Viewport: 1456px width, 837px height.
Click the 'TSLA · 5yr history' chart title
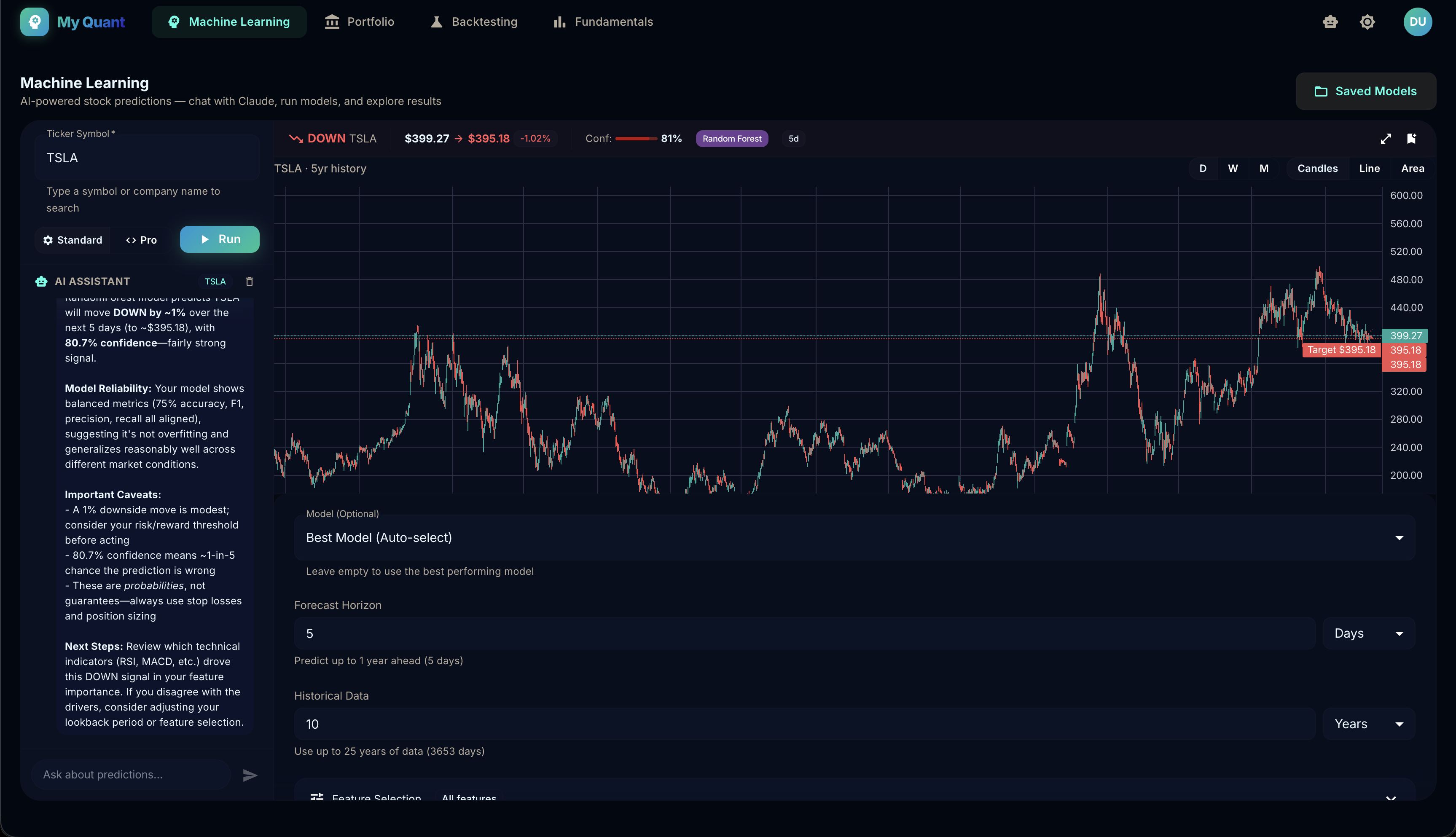(x=320, y=169)
